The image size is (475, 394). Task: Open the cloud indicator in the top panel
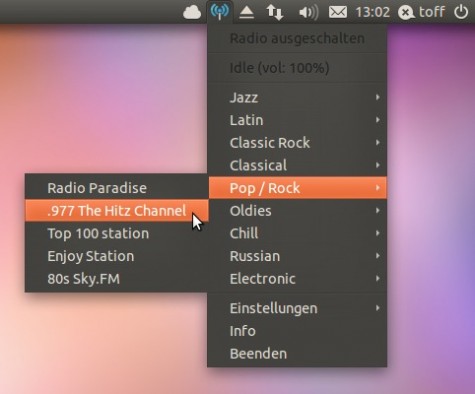point(192,12)
